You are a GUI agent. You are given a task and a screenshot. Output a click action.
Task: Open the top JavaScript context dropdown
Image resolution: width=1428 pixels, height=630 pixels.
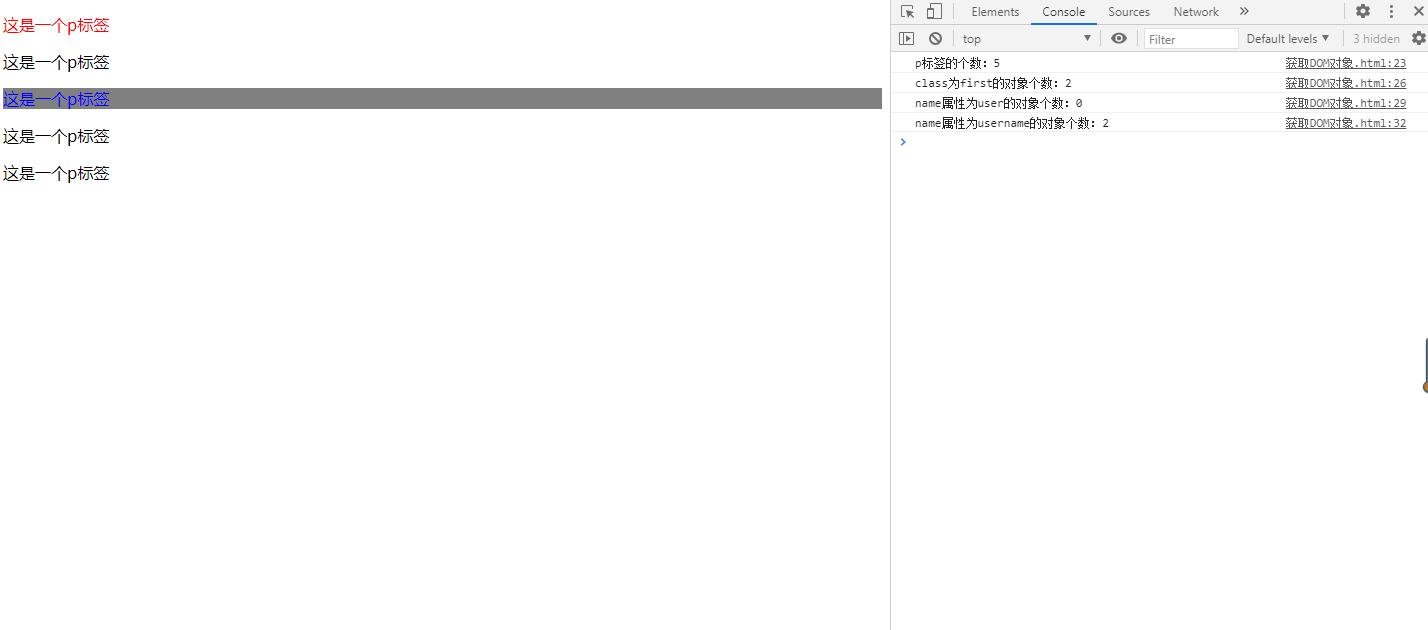1026,39
